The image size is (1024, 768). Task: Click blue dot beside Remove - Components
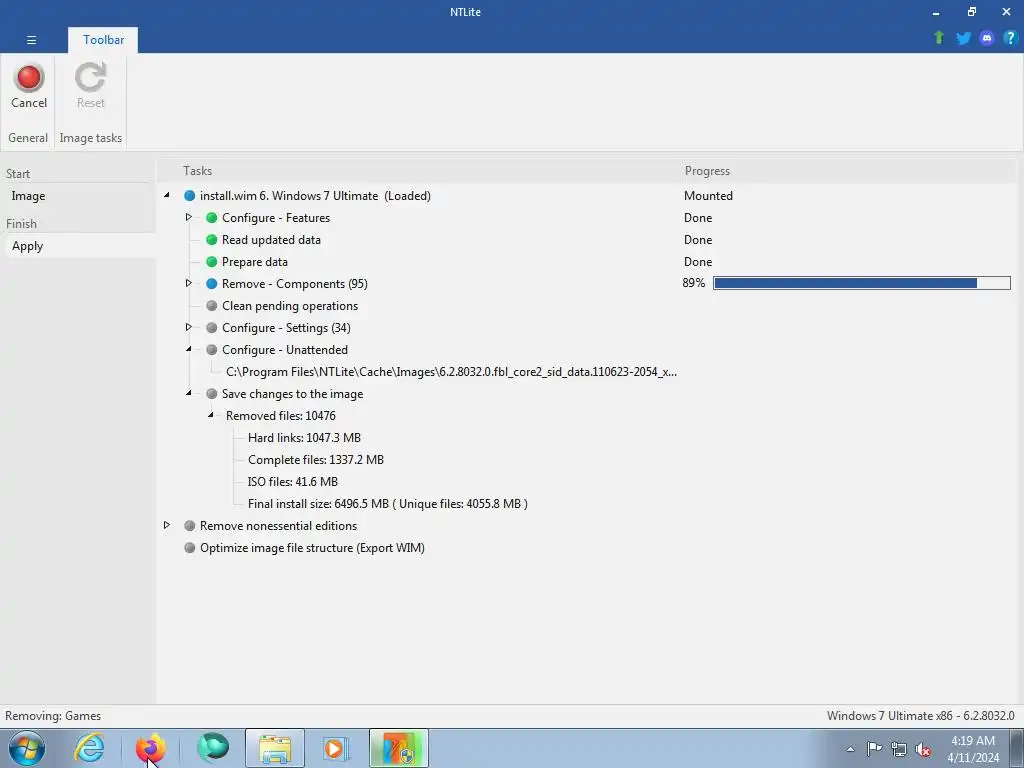pos(212,284)
